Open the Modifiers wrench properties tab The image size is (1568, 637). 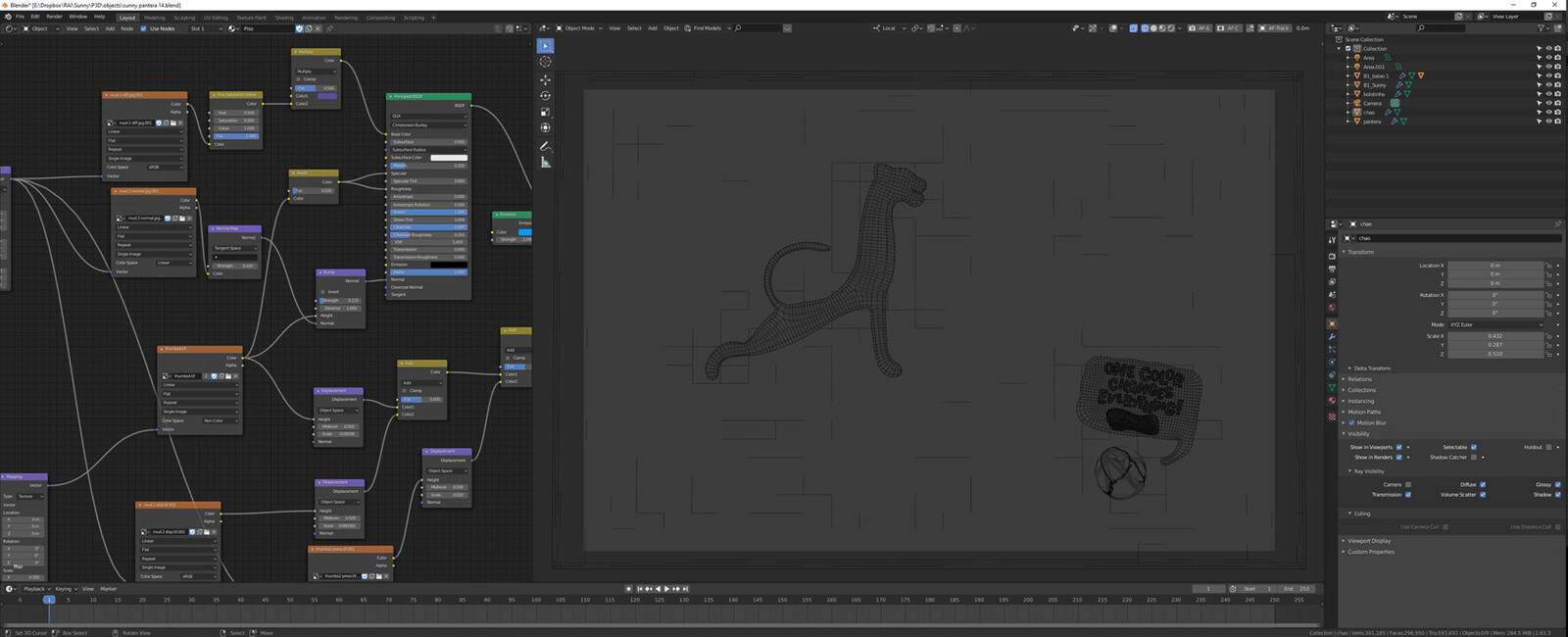(x=1332, y=336)
